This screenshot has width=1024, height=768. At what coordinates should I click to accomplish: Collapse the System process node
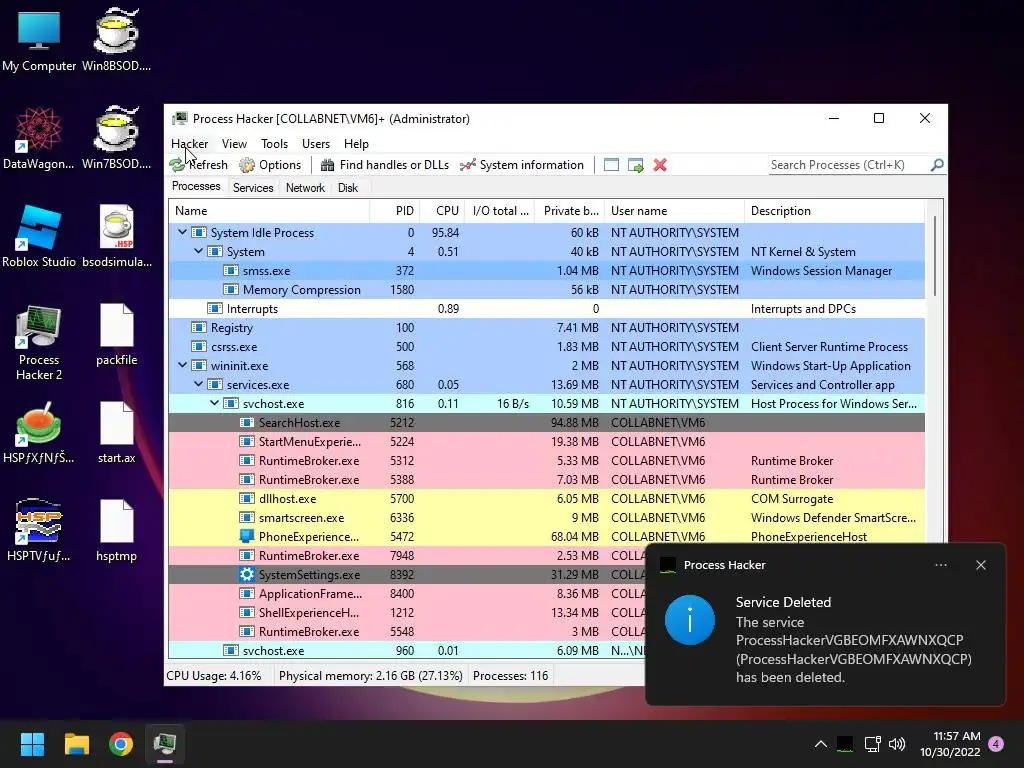[198, 251]
